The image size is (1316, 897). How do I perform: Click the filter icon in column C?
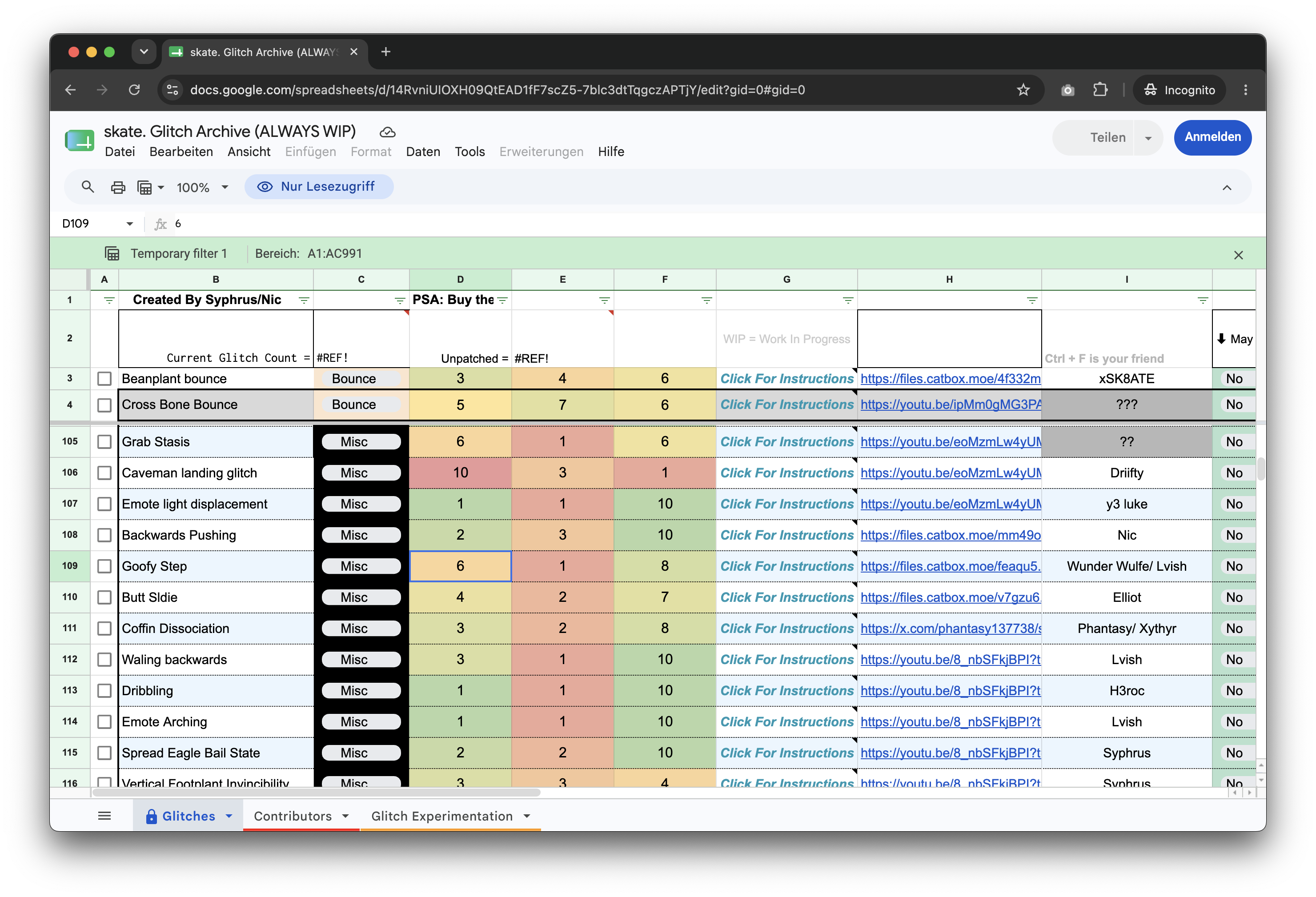click(x=400, y=300)
